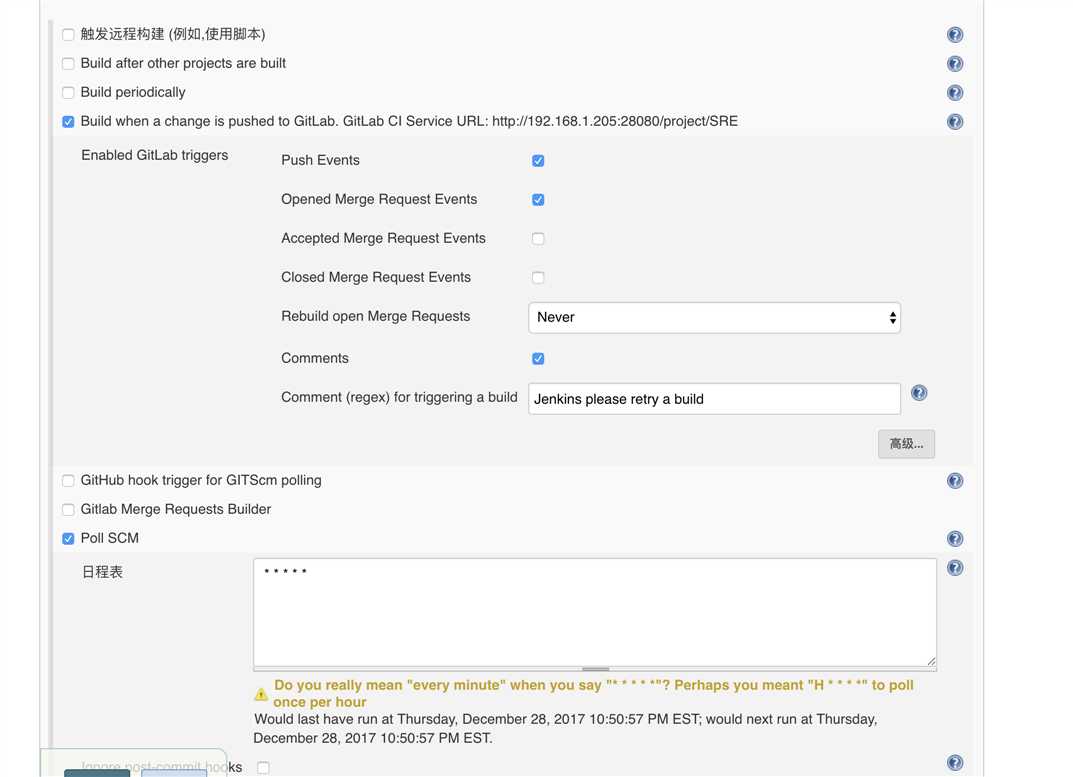Show help for Build periodically

pyautogui.click(x=955, y=93)
